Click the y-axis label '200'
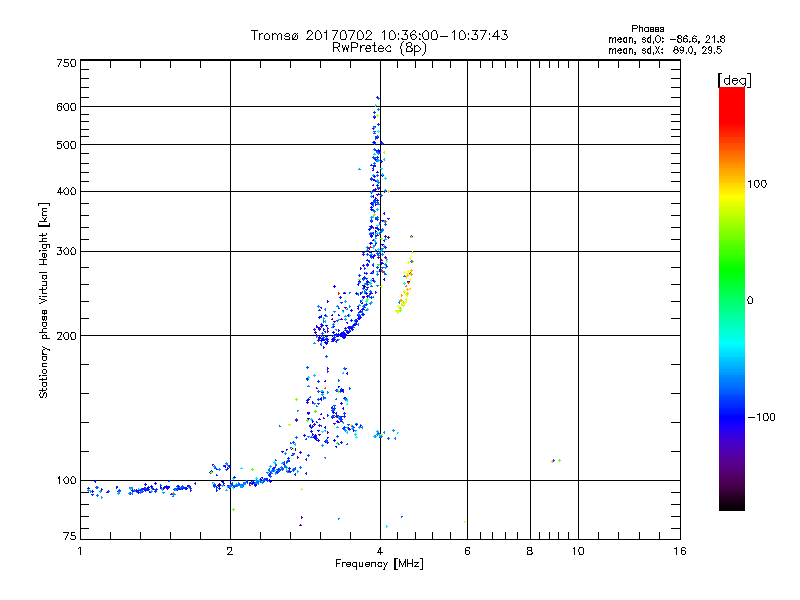 click(67, 336)
